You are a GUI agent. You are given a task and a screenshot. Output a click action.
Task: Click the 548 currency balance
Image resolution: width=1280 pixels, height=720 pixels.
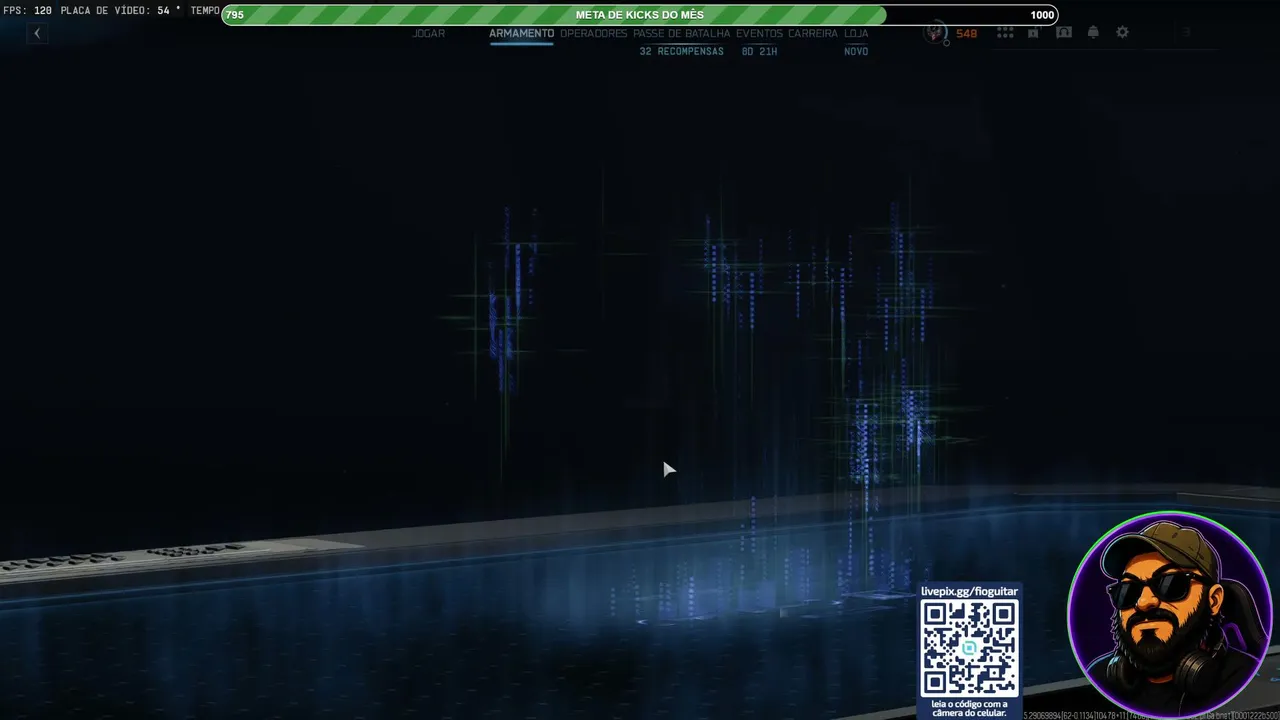click(966, 33)
